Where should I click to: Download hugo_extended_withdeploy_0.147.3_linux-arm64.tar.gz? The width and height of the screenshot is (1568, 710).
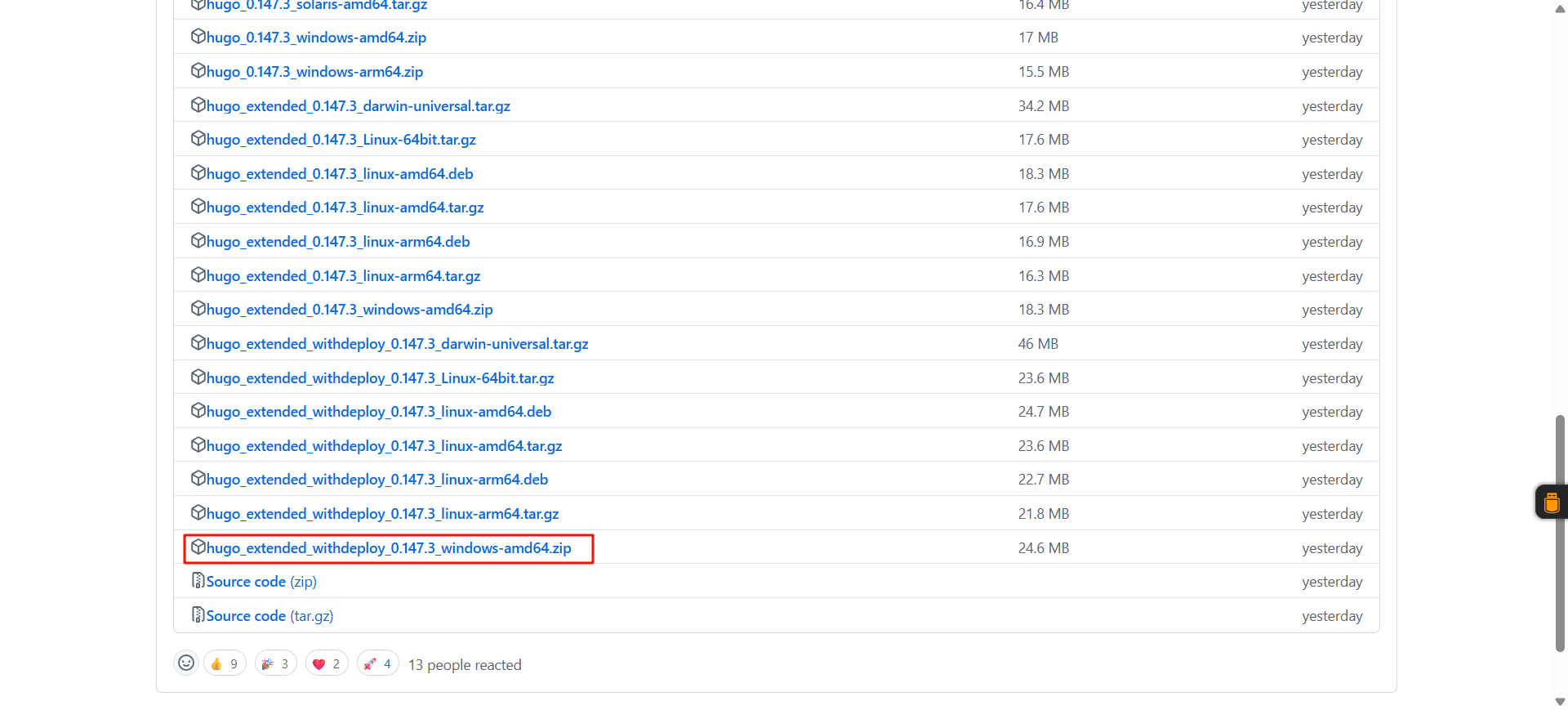383,514
